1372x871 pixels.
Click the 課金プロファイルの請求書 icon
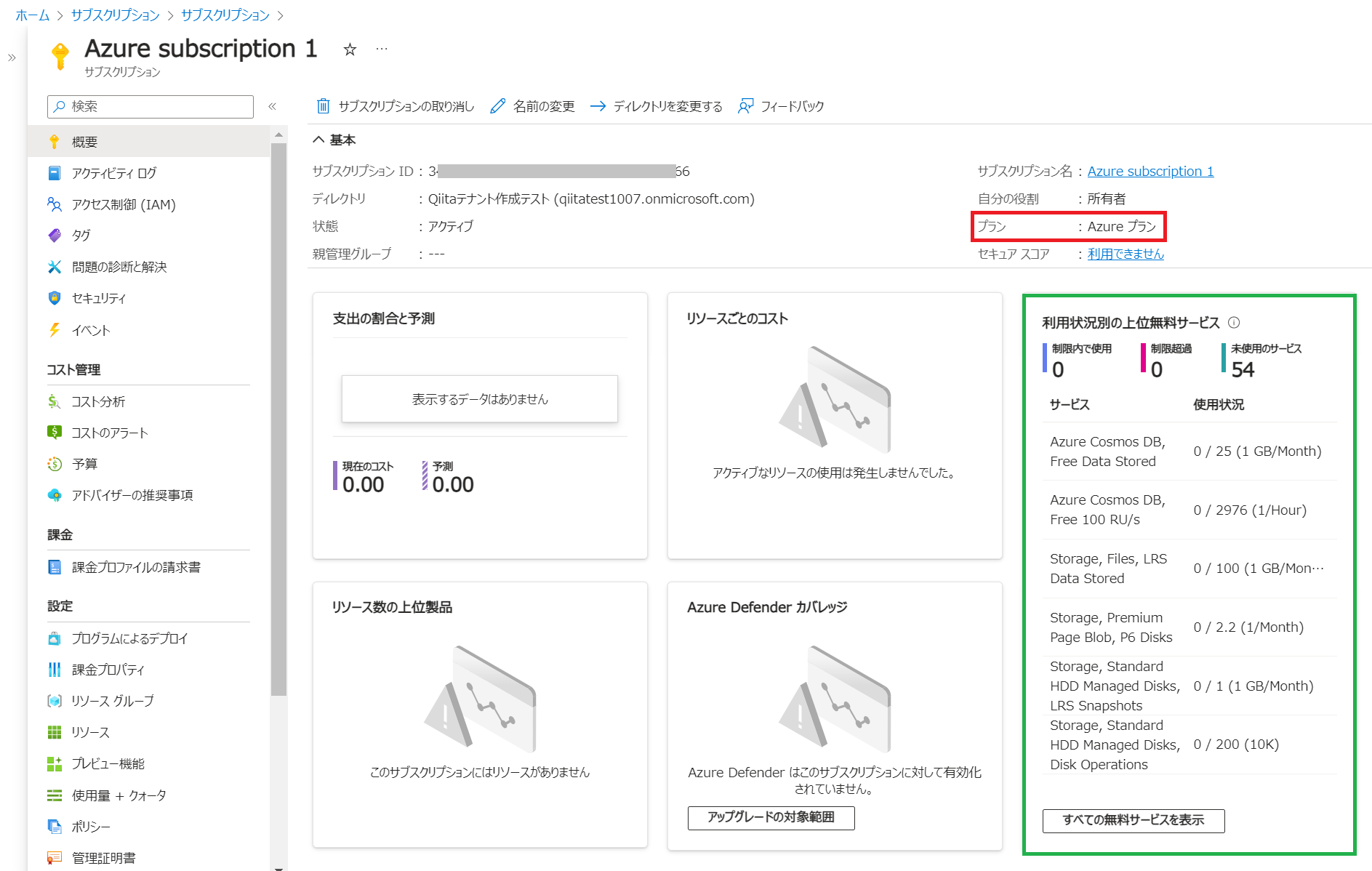55,567
